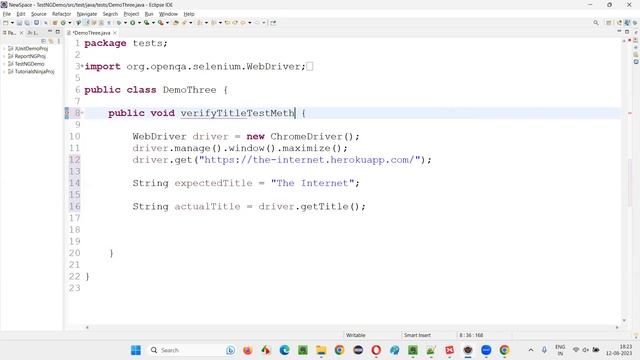Viewport: 640px width, 360px height.
Task: Click the cursor position 8 : 36 : 168
Action: click(x=471, y=335)
